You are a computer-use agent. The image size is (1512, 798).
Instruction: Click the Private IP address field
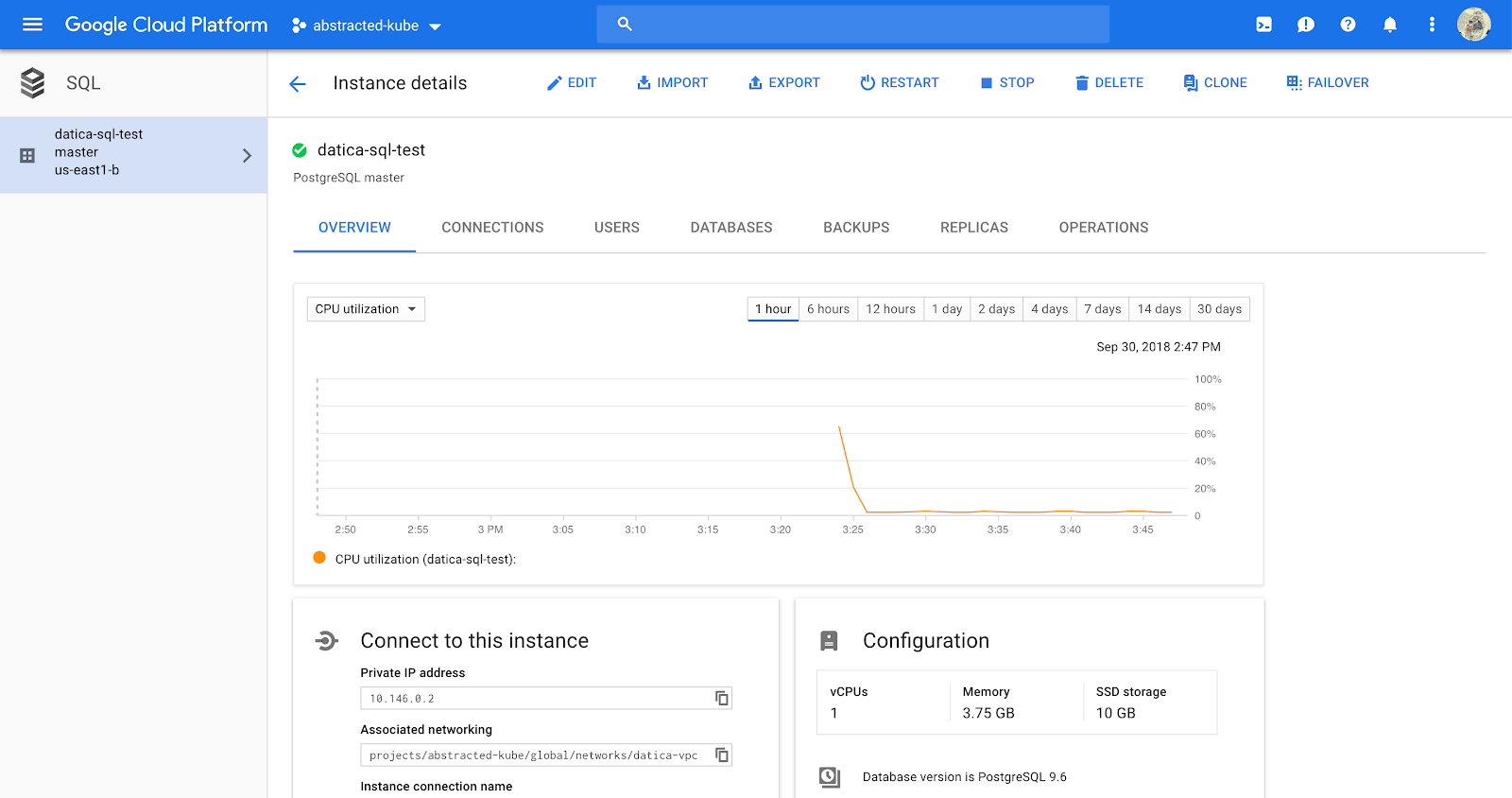click(546, 699)
